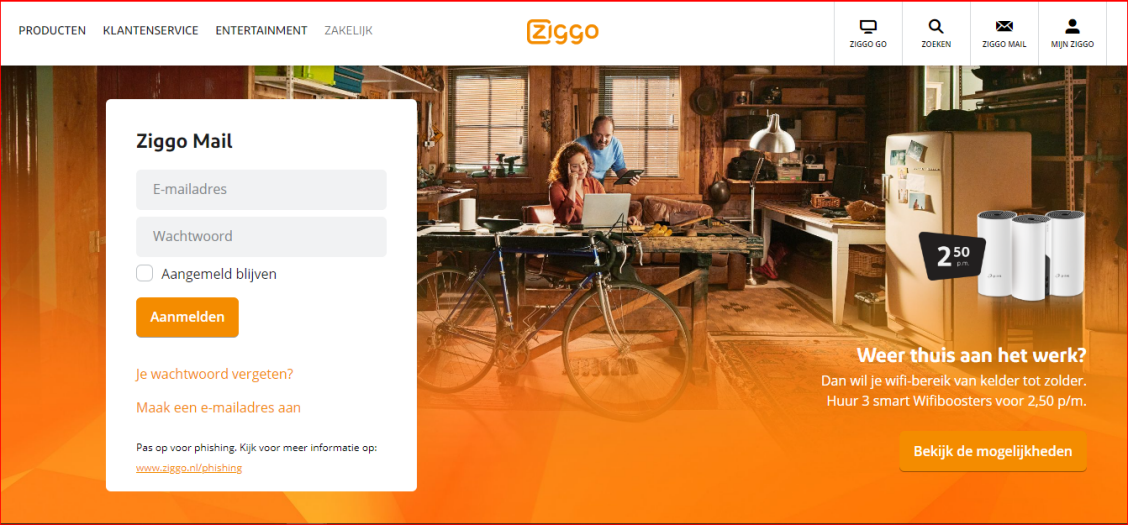Click the Weer thuis aan het werk headline

coord(971,356)
